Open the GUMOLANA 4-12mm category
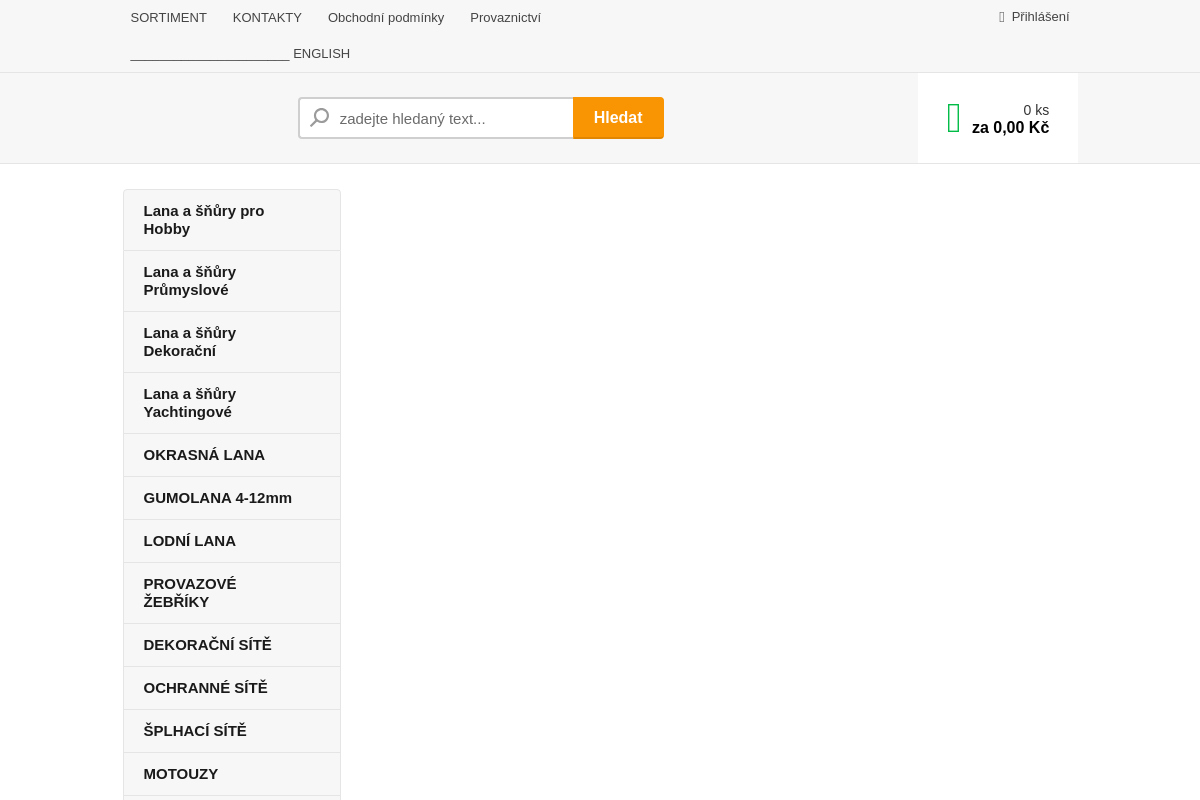The image size is (1200, 800). click(218, 498)
